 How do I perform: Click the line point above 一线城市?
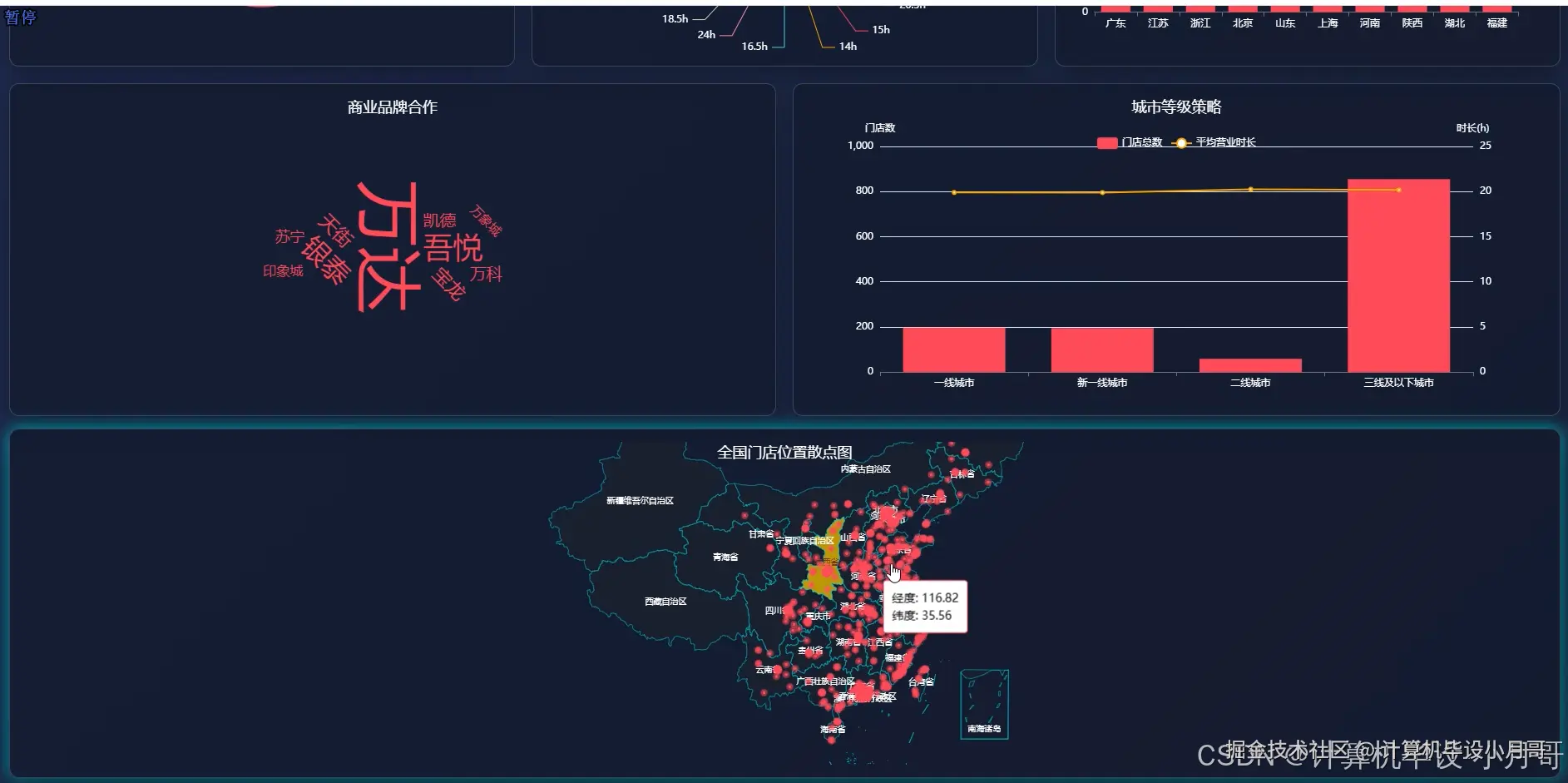pyautogui.click(x=954, y=192)
